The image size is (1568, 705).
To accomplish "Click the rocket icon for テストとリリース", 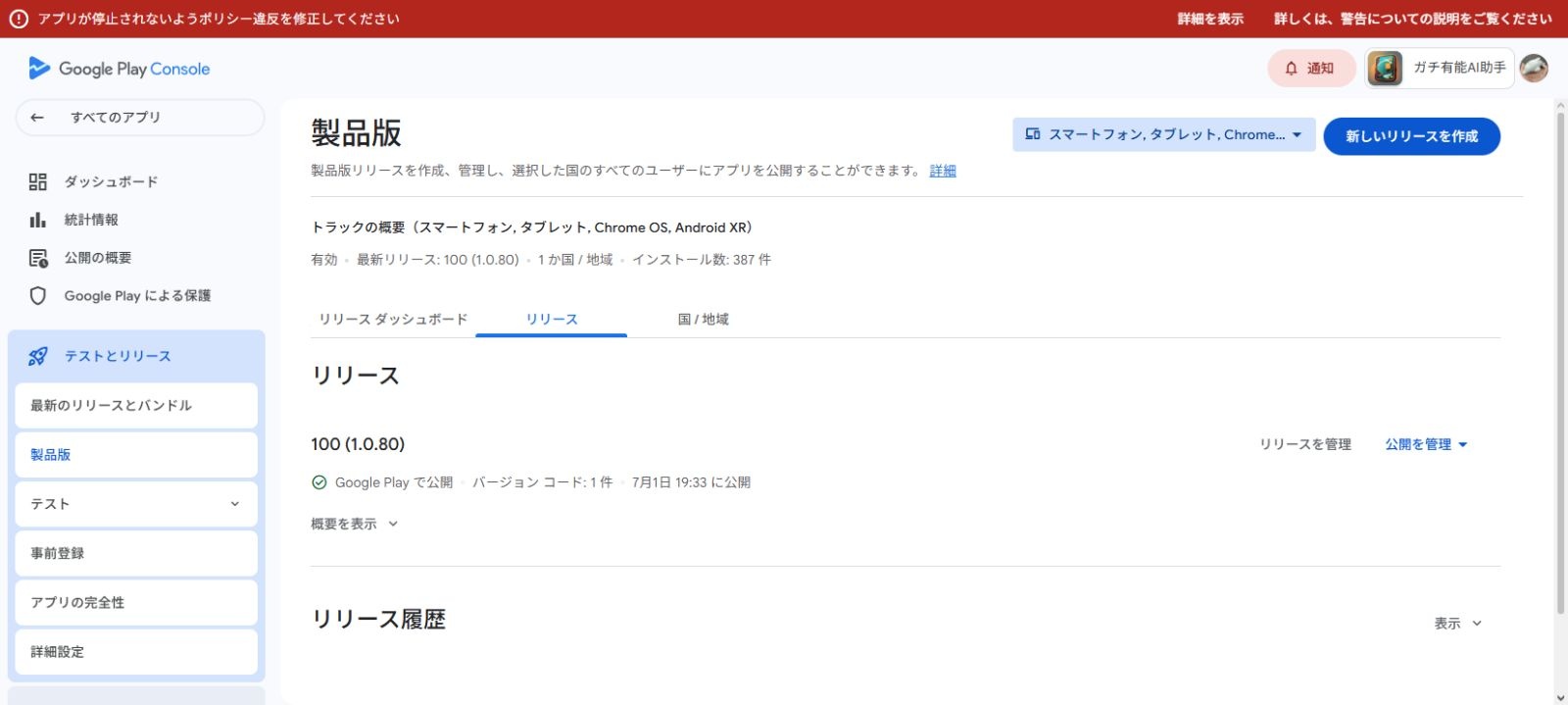I will [38, 356].
